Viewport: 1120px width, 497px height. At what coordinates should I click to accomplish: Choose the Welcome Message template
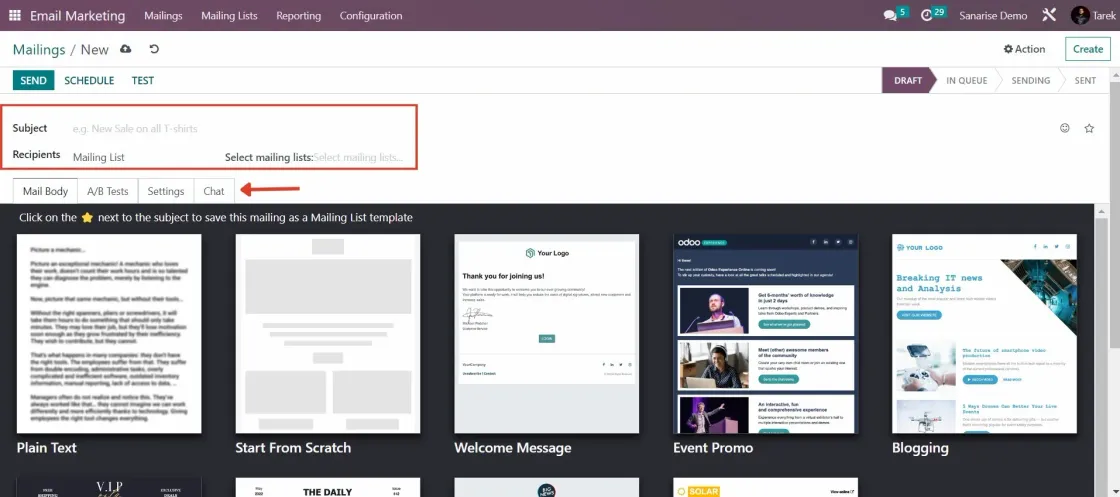pos(546,333)
